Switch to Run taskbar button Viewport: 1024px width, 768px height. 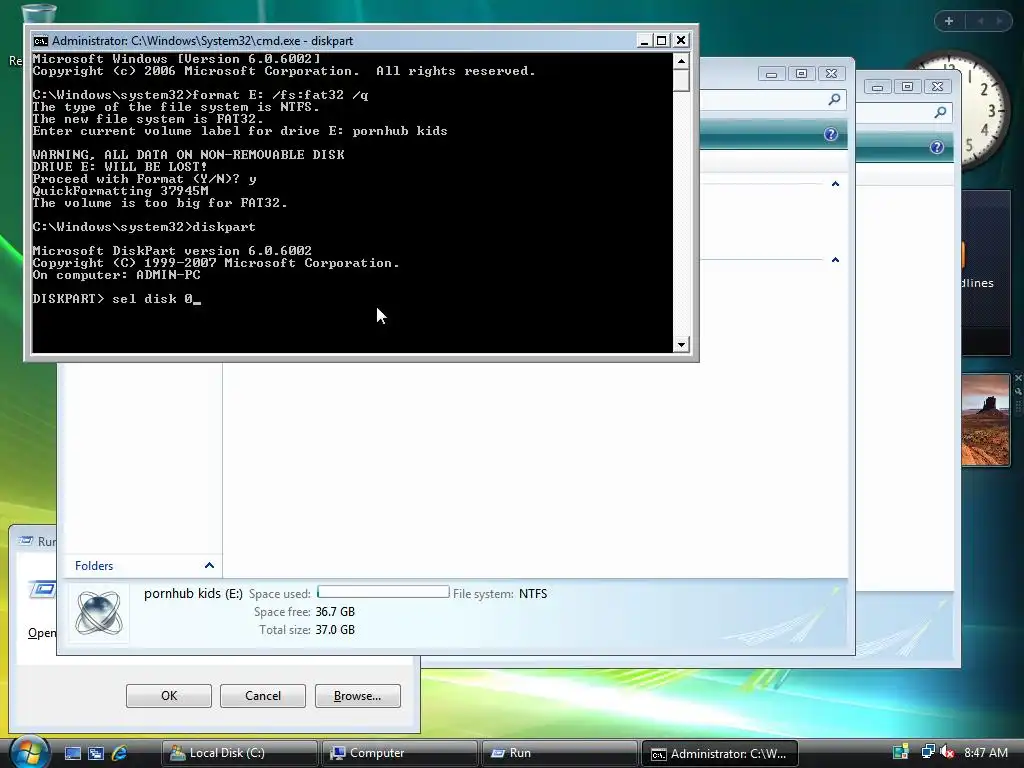point(560,753)
